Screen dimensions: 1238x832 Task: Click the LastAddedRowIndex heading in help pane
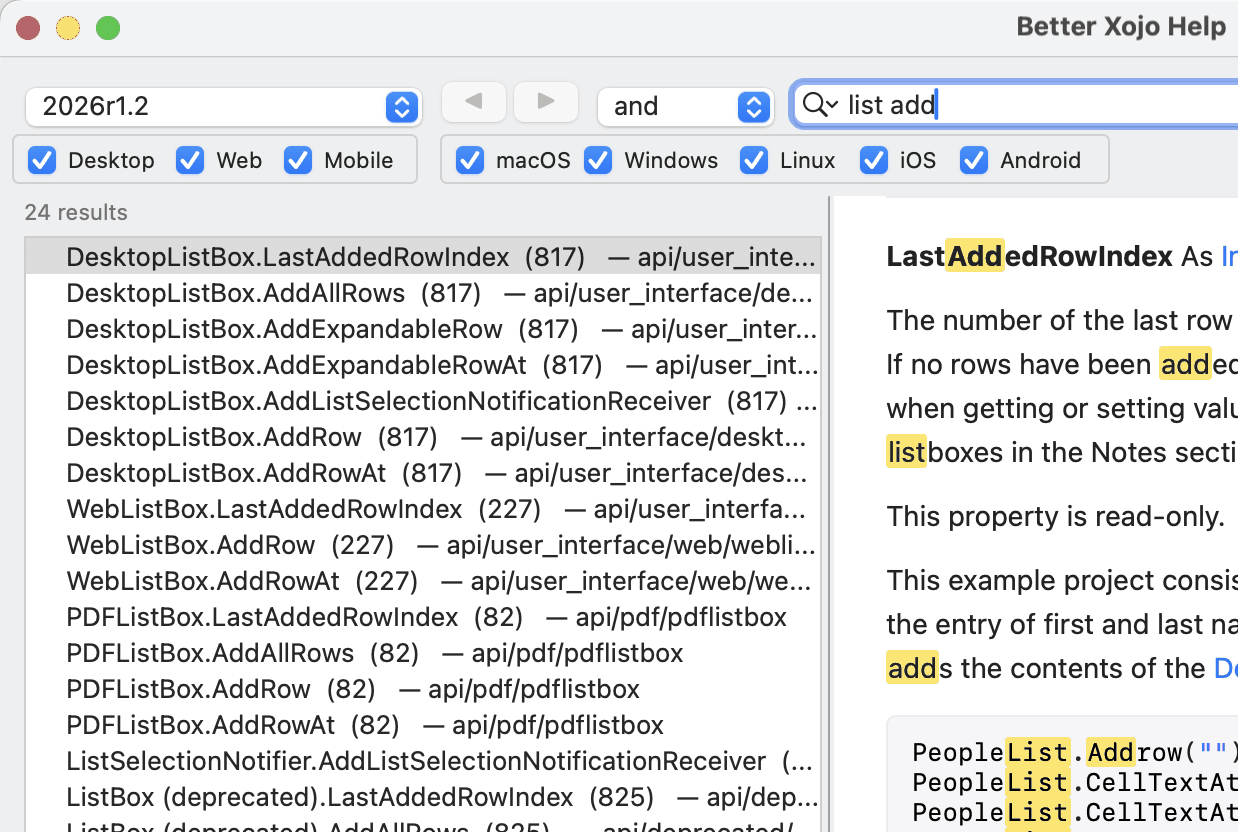pyautogui.click(x=1029, y=257)
